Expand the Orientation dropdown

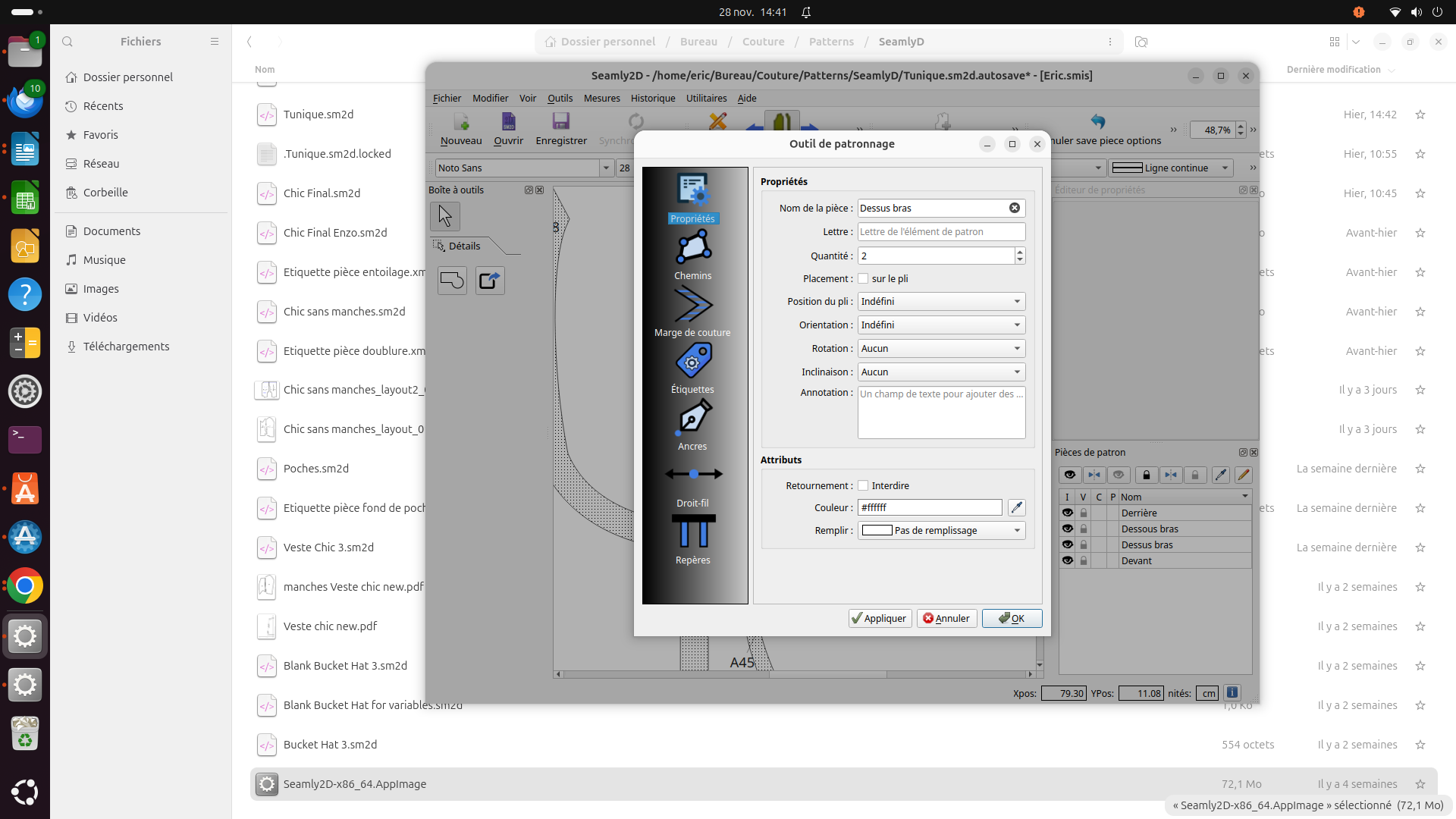pyautogui.click(x=941, y=325)
